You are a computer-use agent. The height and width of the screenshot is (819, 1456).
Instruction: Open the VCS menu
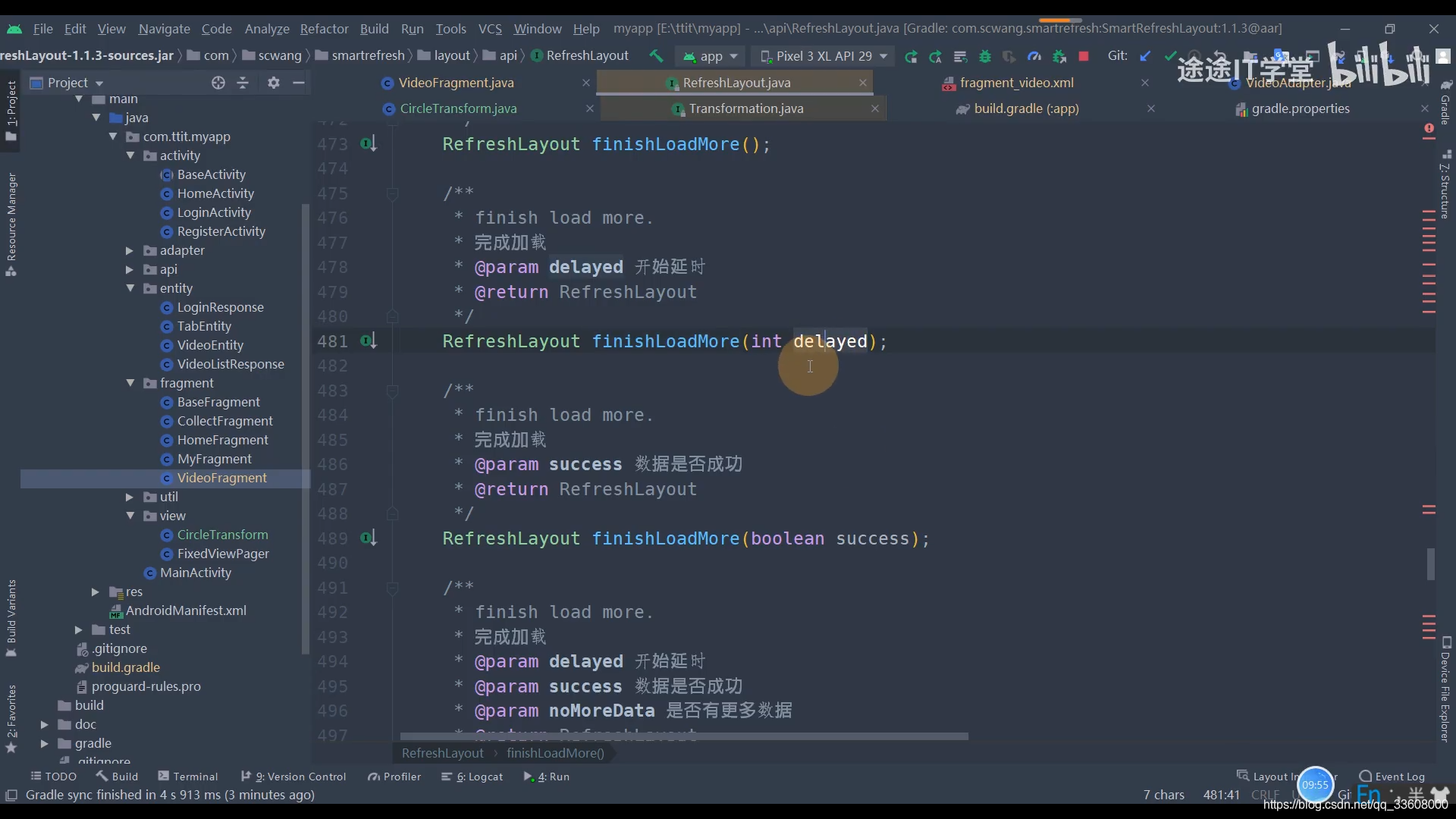tap(490, 29)
